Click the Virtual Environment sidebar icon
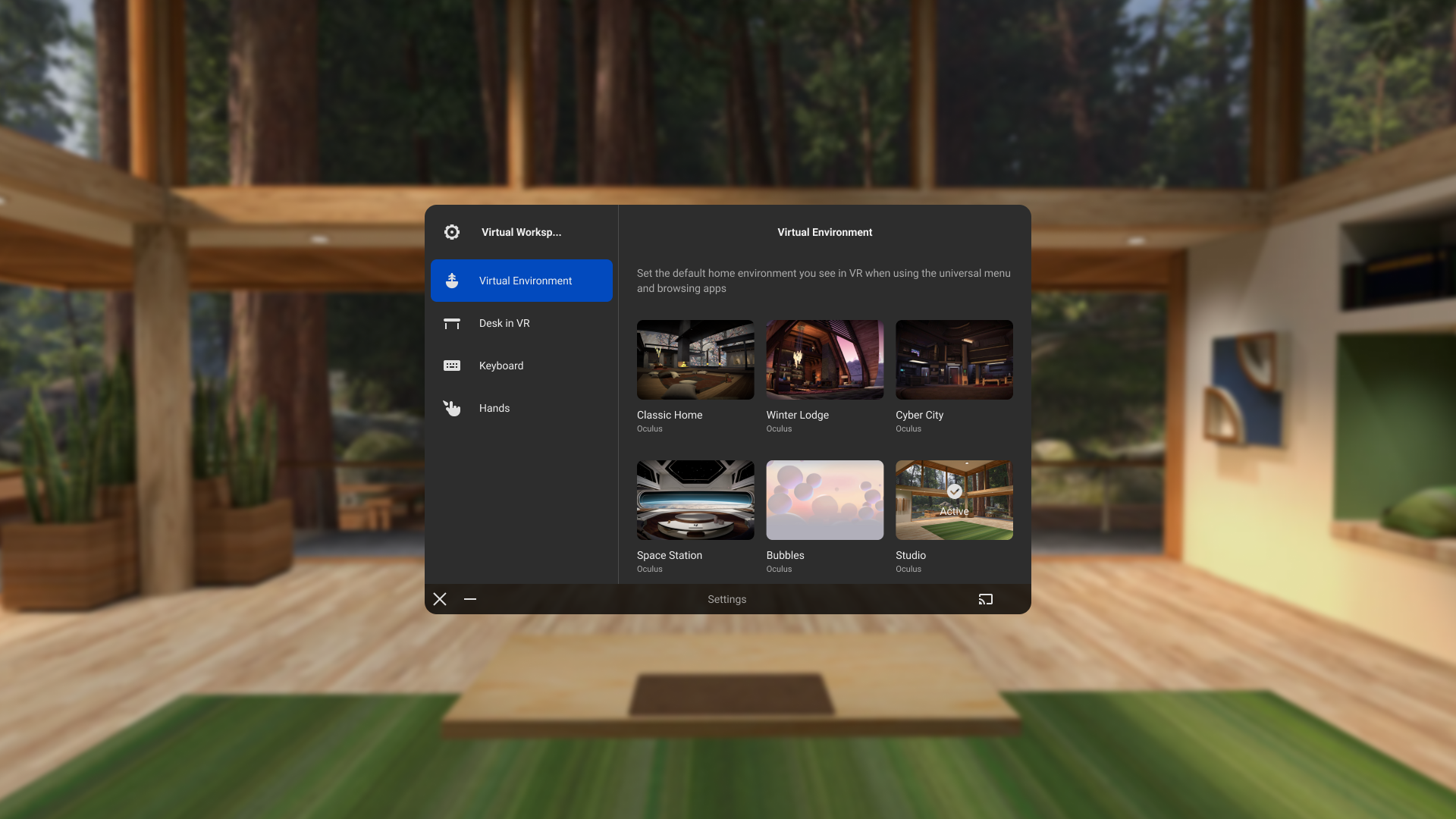 click(452, 281)
